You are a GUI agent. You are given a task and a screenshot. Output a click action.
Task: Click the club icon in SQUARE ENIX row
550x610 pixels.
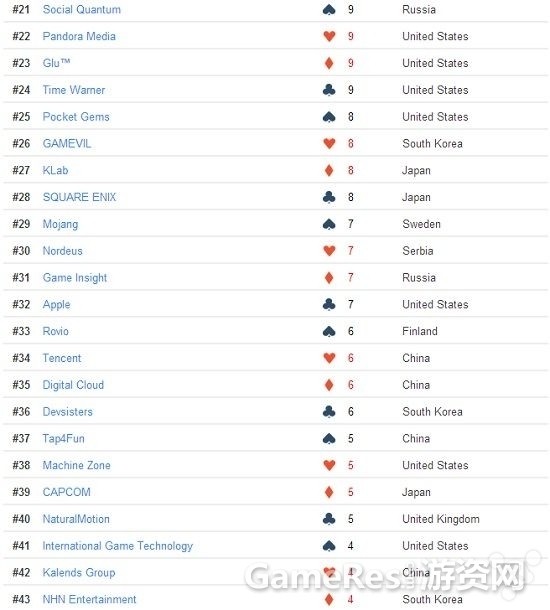pyautogui.click(x=329, y=197)
